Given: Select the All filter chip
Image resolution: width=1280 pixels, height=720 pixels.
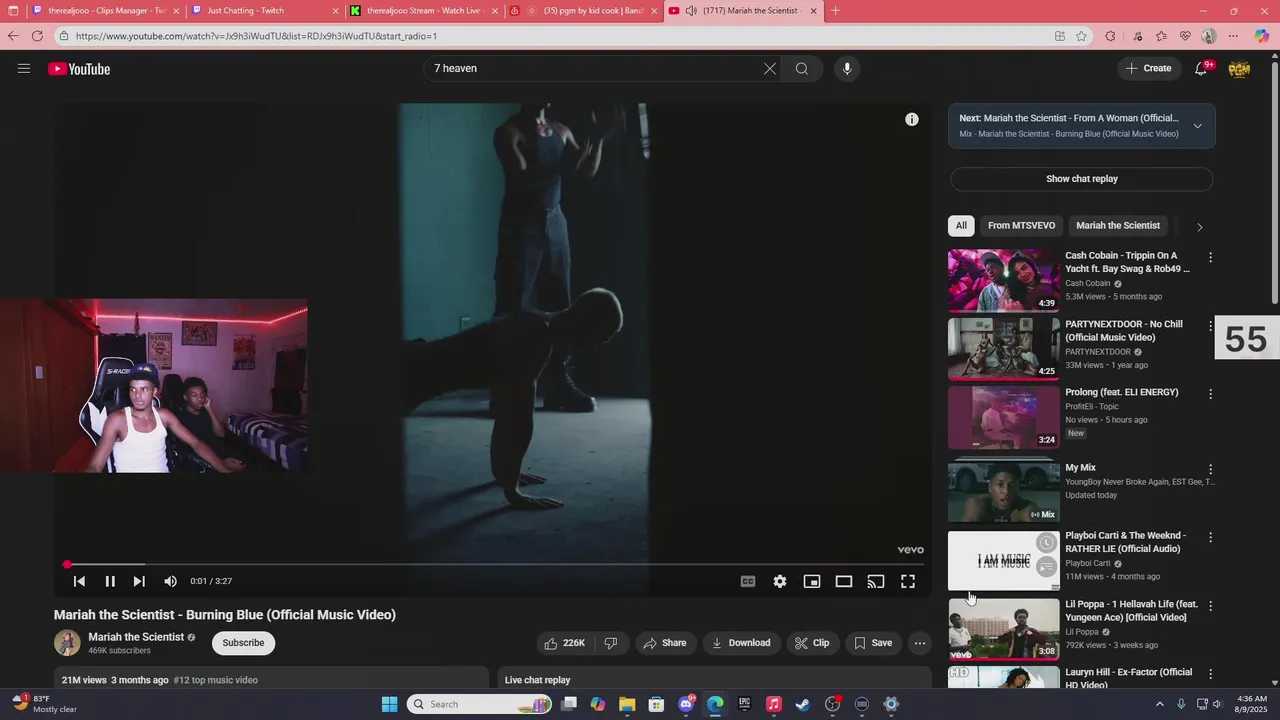Looking at the screenshot, I should coord(961,226).
